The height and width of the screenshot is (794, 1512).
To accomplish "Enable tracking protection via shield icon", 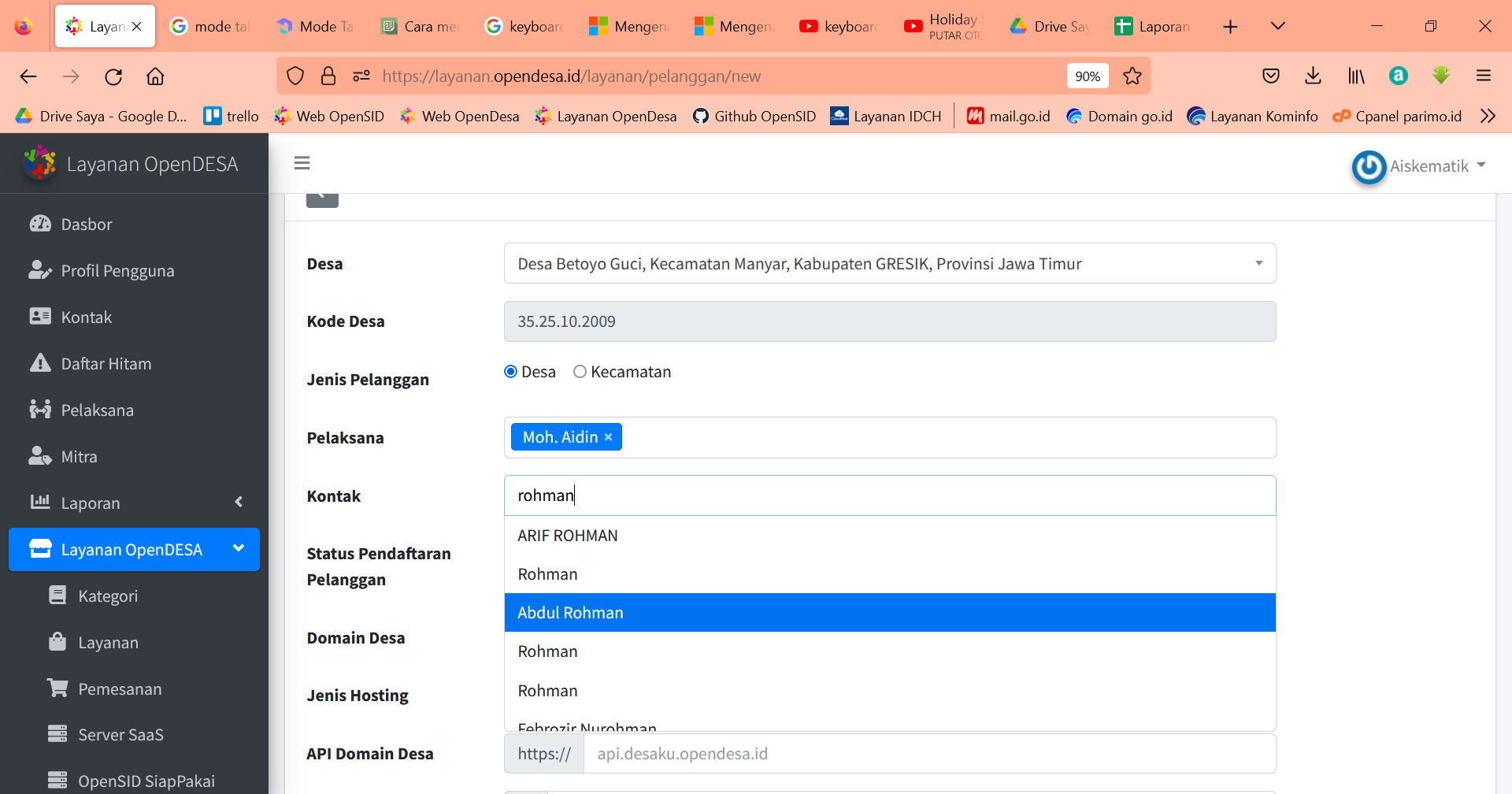I will [295, 76].
